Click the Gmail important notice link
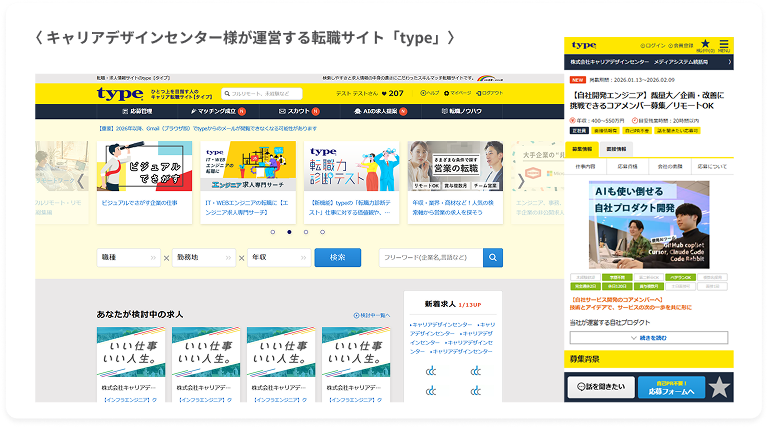 pos(207,128)
